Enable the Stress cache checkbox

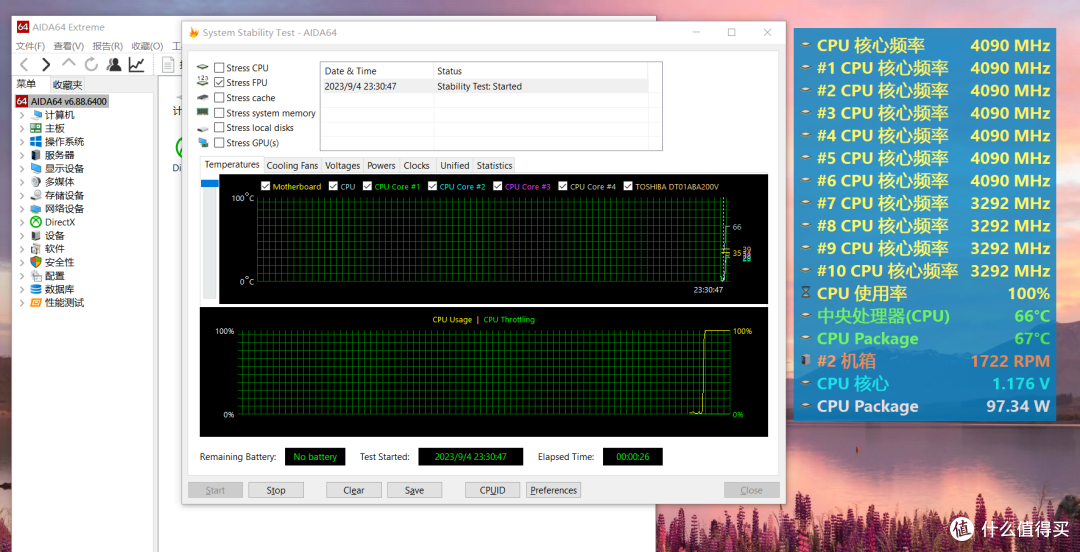pyautogui.click(x=219, y=98)
